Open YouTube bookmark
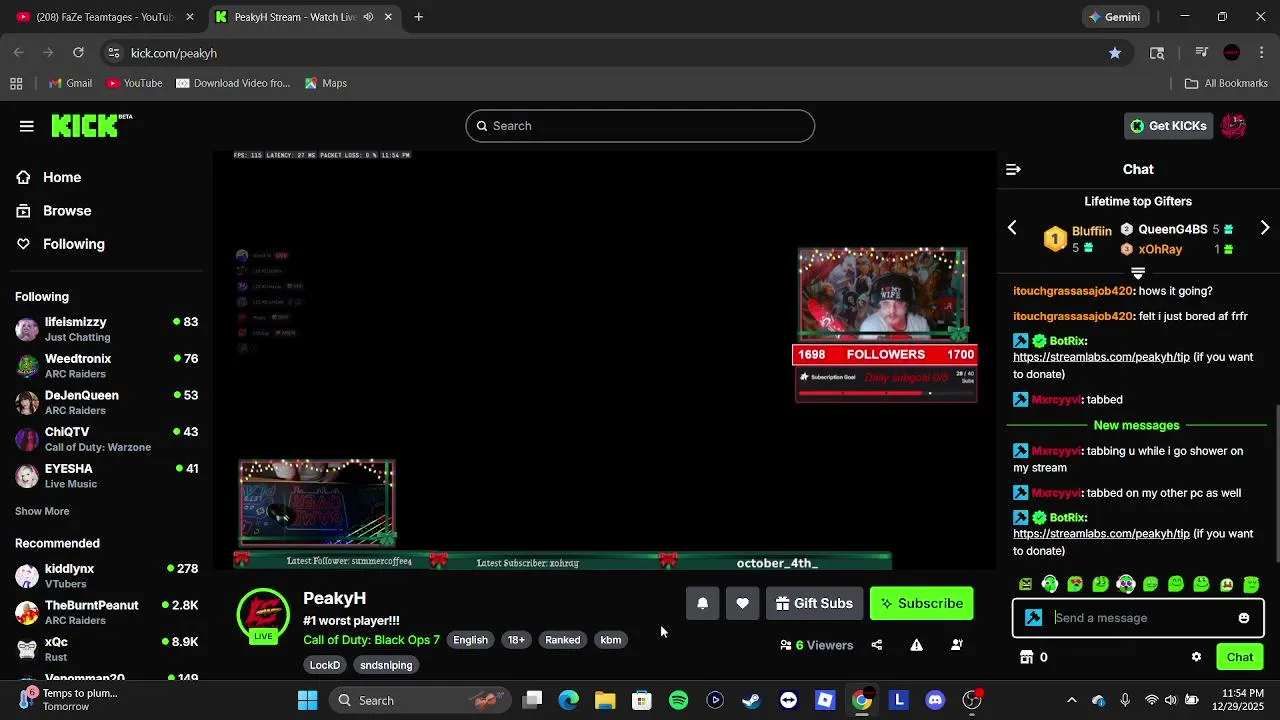Screen dimensions: 1280x720 click(134, 83)
